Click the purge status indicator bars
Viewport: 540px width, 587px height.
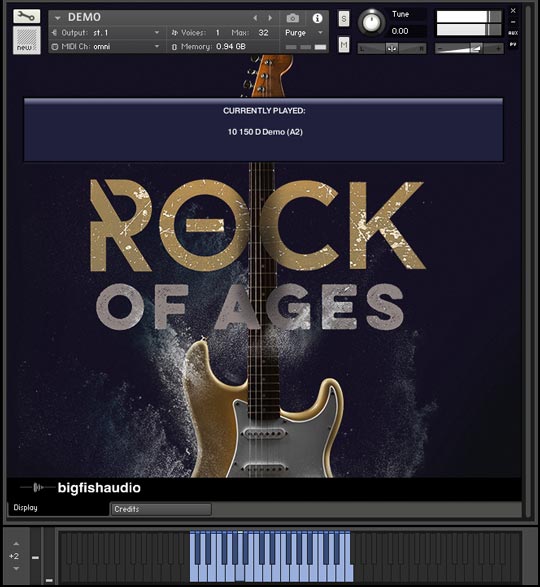click(x=306, y=47)
